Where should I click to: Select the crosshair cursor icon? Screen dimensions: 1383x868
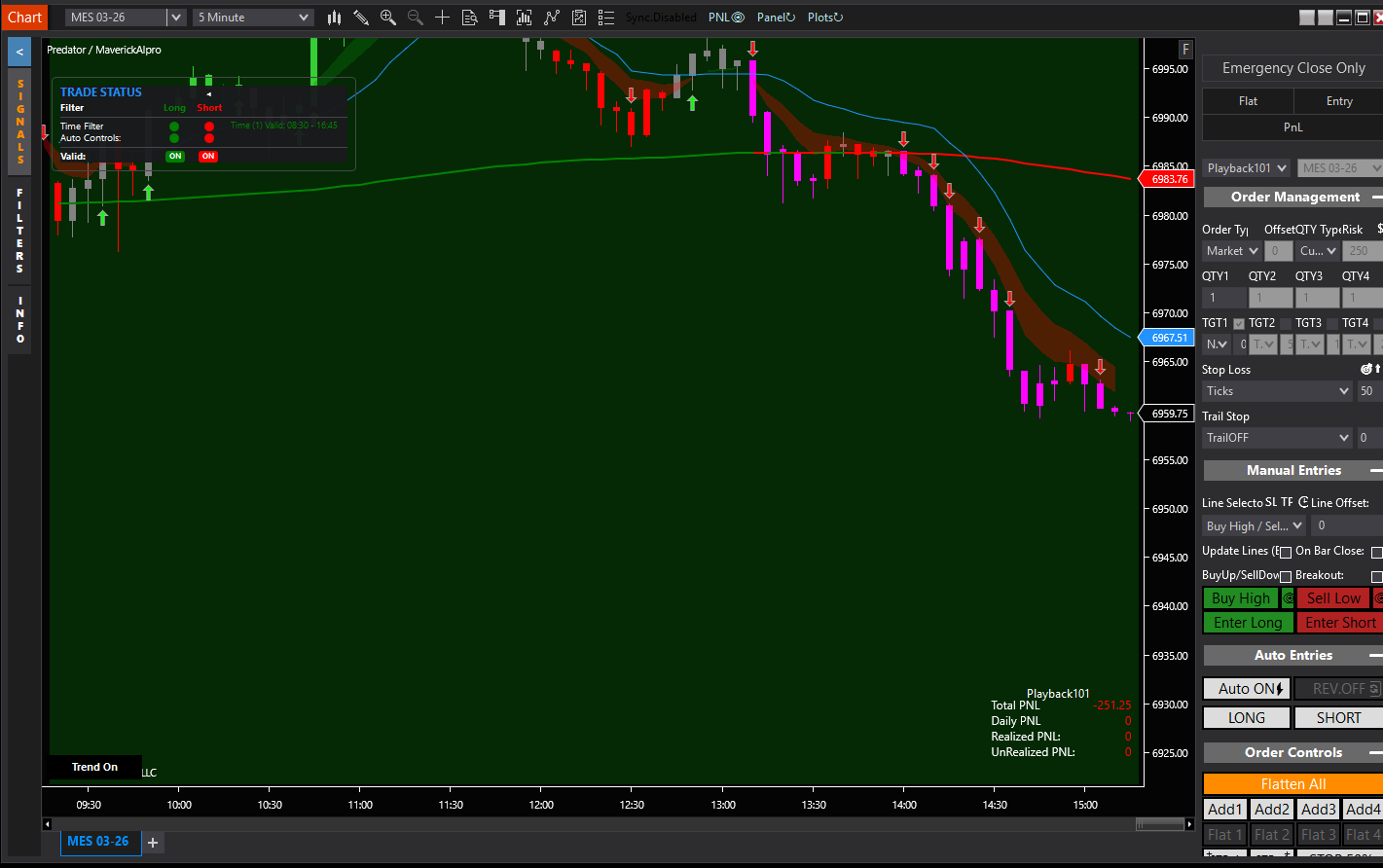442,18
